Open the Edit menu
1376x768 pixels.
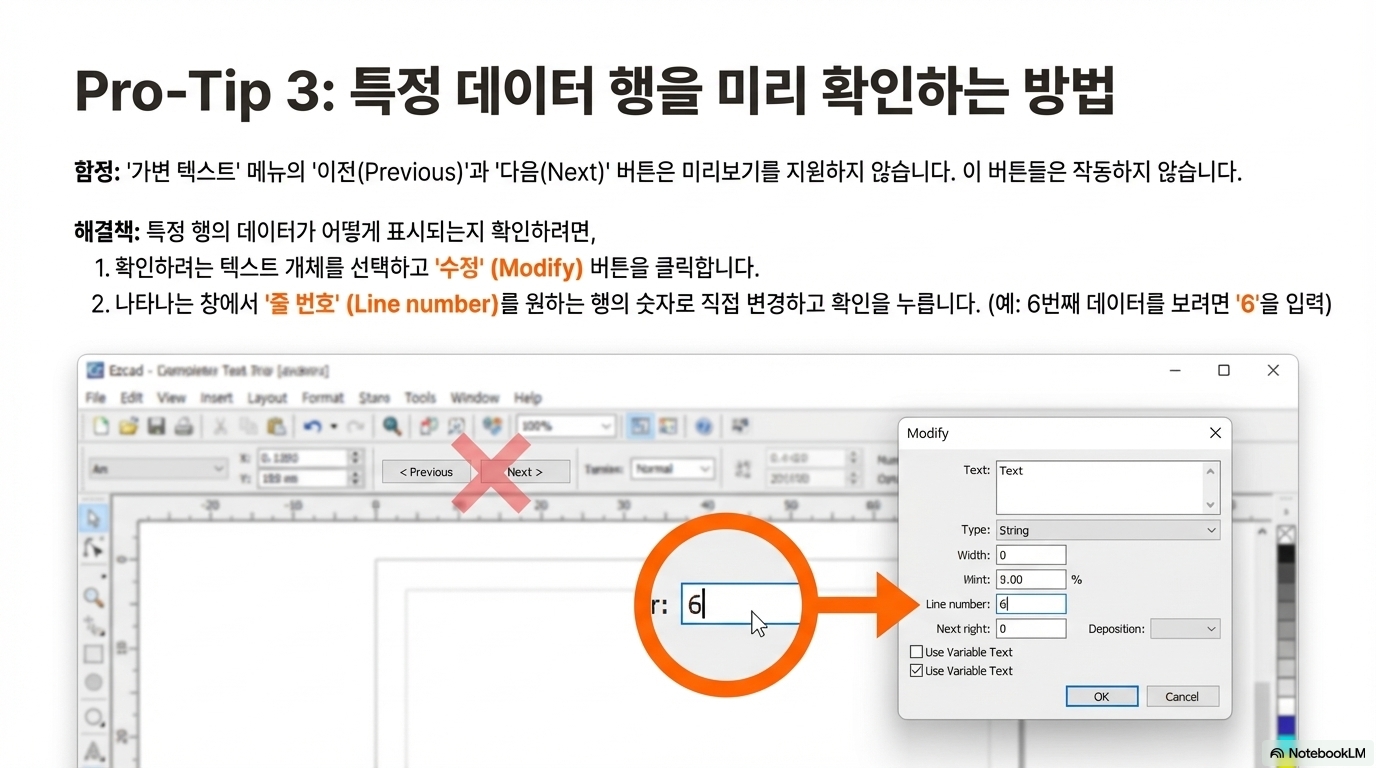coord(131,398)
